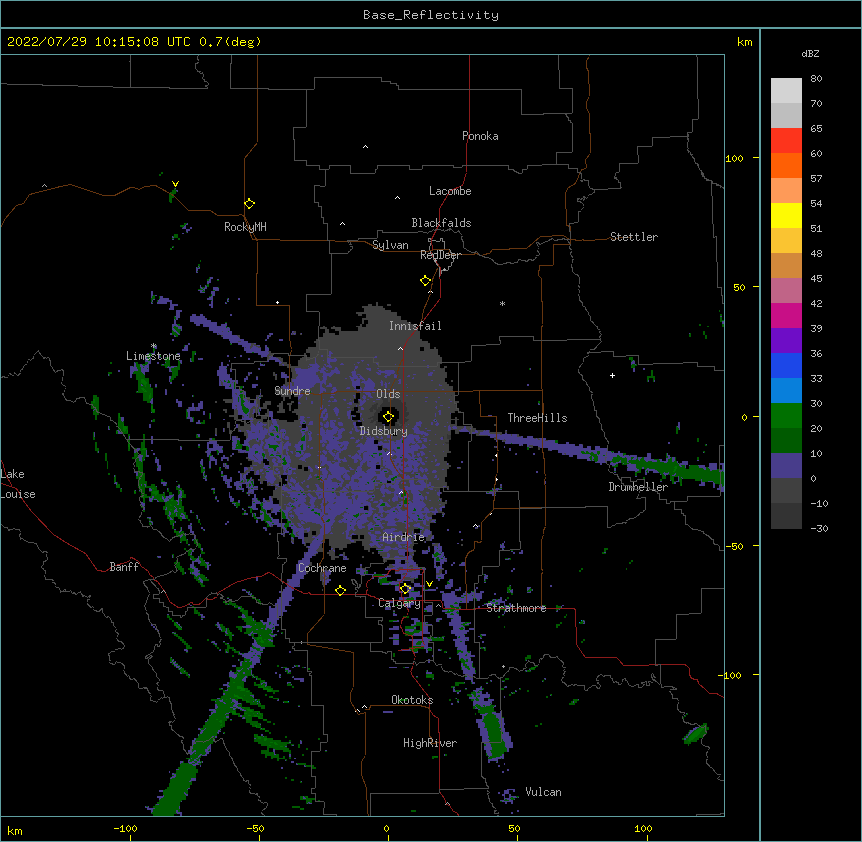Image resolution: width=862 pixels, height=842 pixels.
Task: Select the Sundre label
Action: (292, 391)
